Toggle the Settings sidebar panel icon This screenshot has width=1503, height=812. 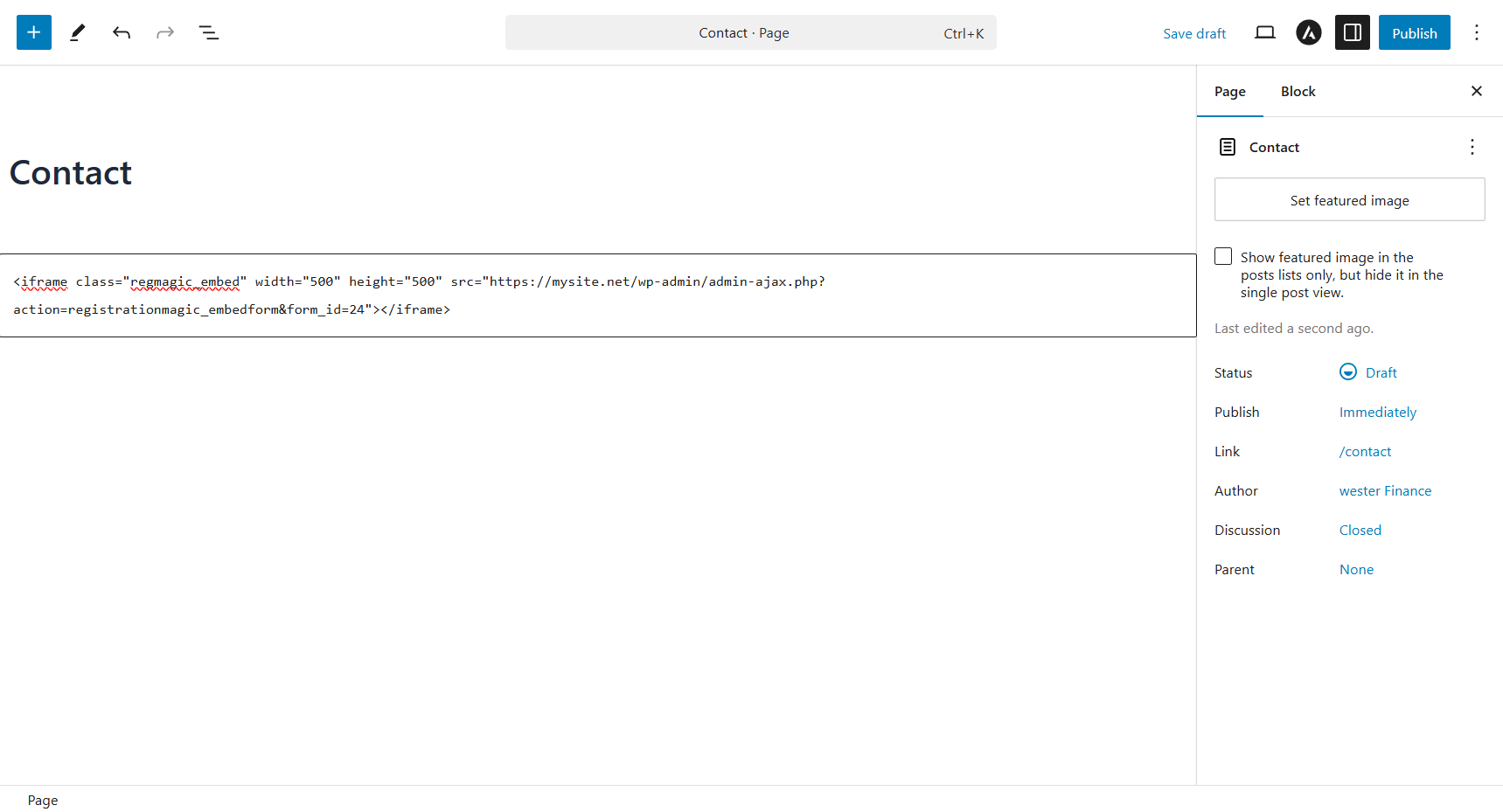[1352, 32]
